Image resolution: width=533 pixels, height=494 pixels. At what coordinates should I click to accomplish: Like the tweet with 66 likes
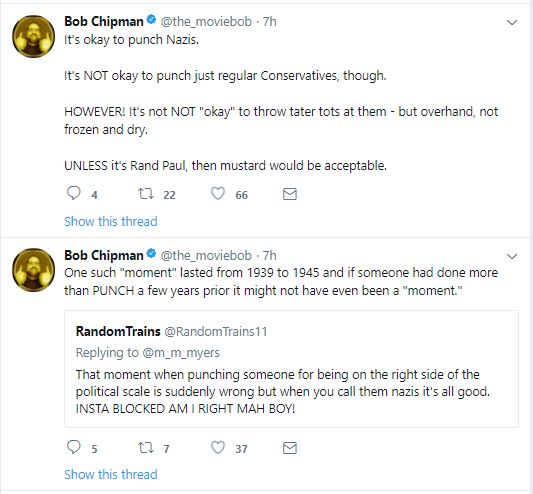click(x=218, y=193)
